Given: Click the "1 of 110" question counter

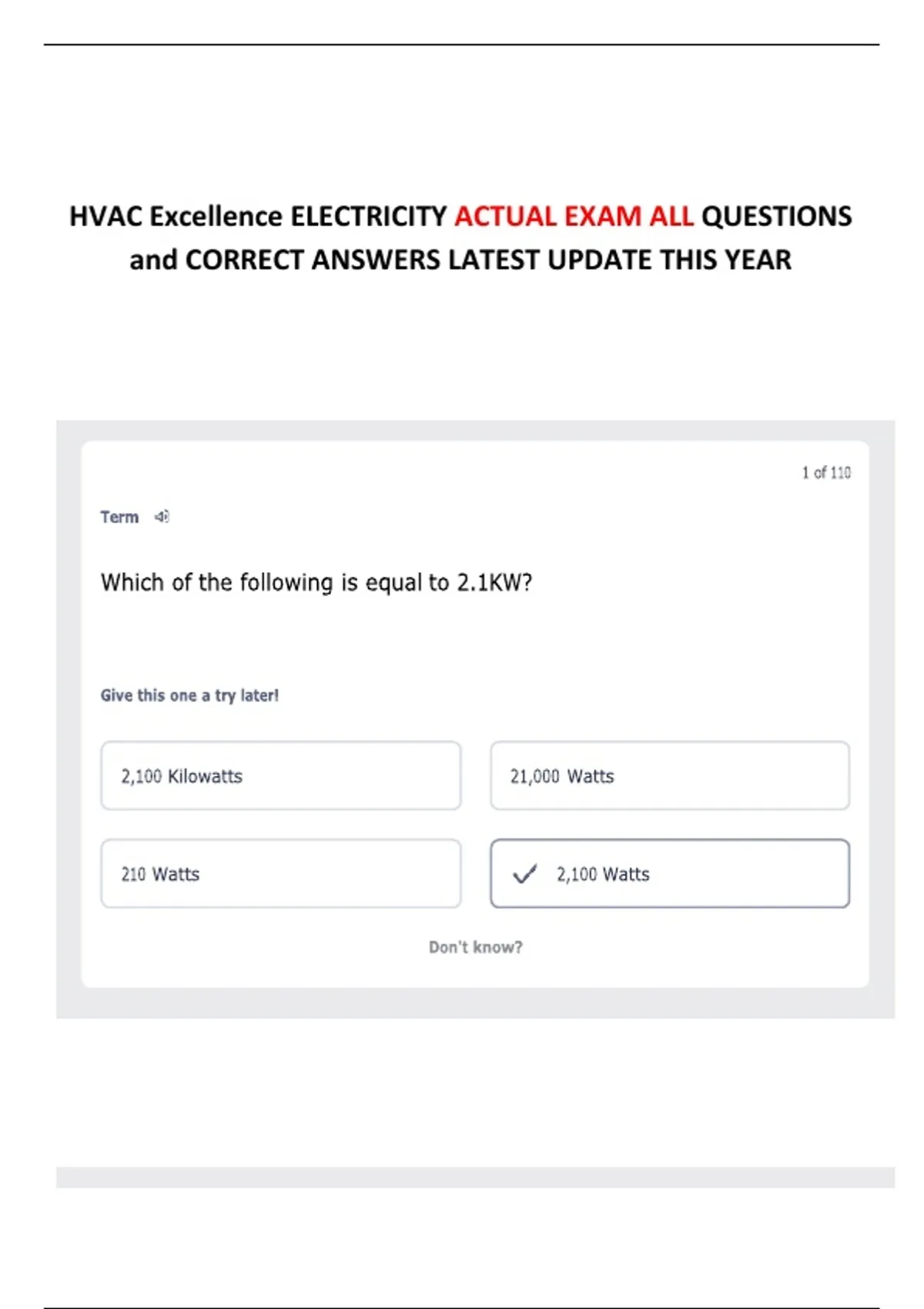Looking at the screenshot, I should point(825,473).
